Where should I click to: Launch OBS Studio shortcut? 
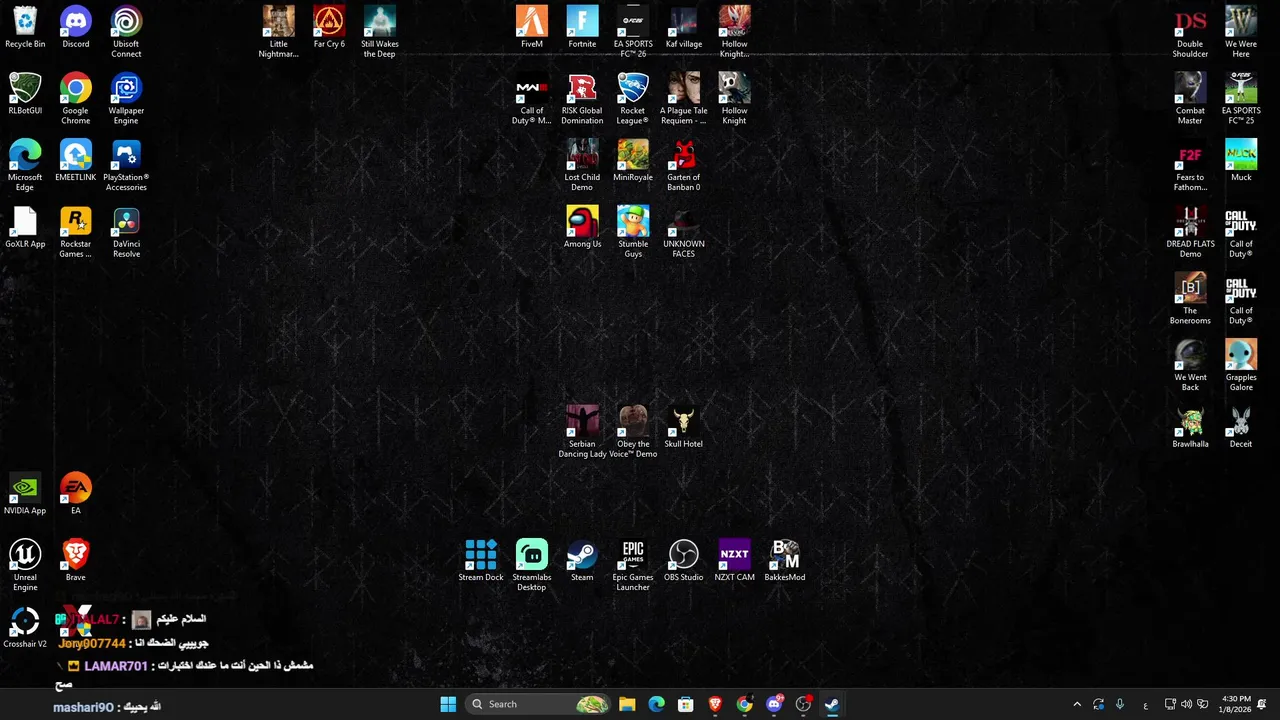pyautogui.click(x=684, y=560)
